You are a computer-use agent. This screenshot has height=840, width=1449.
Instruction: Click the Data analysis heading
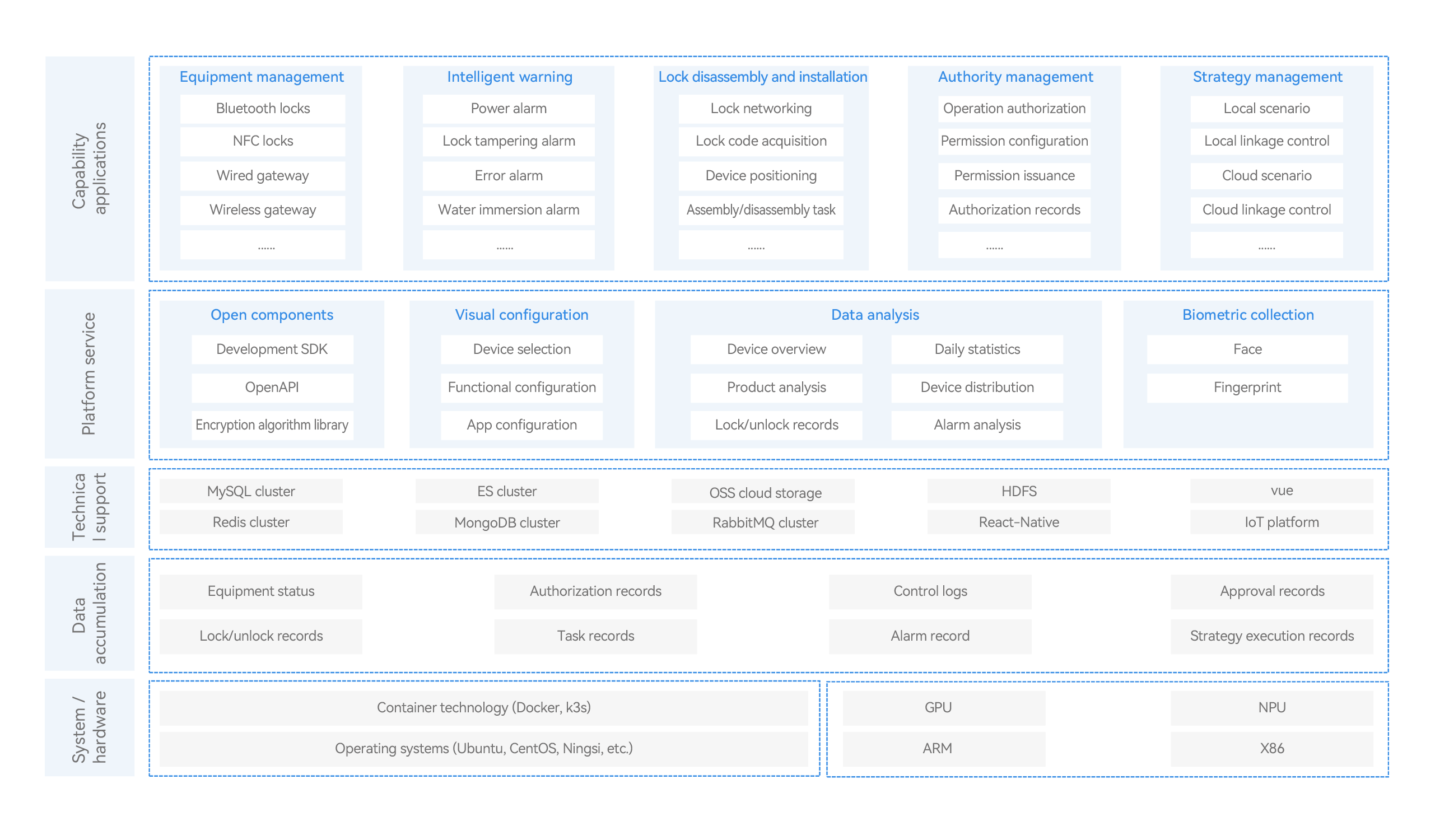click(874, 315)
